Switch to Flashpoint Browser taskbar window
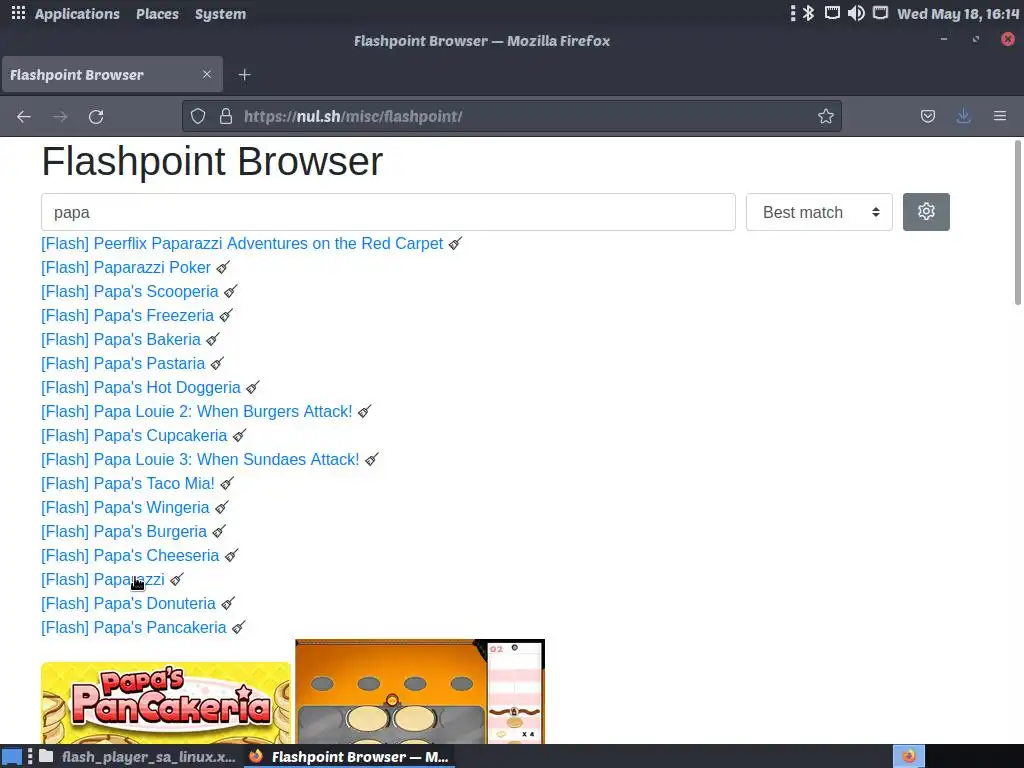The image size is (1024, 768). tap(349, 757)
